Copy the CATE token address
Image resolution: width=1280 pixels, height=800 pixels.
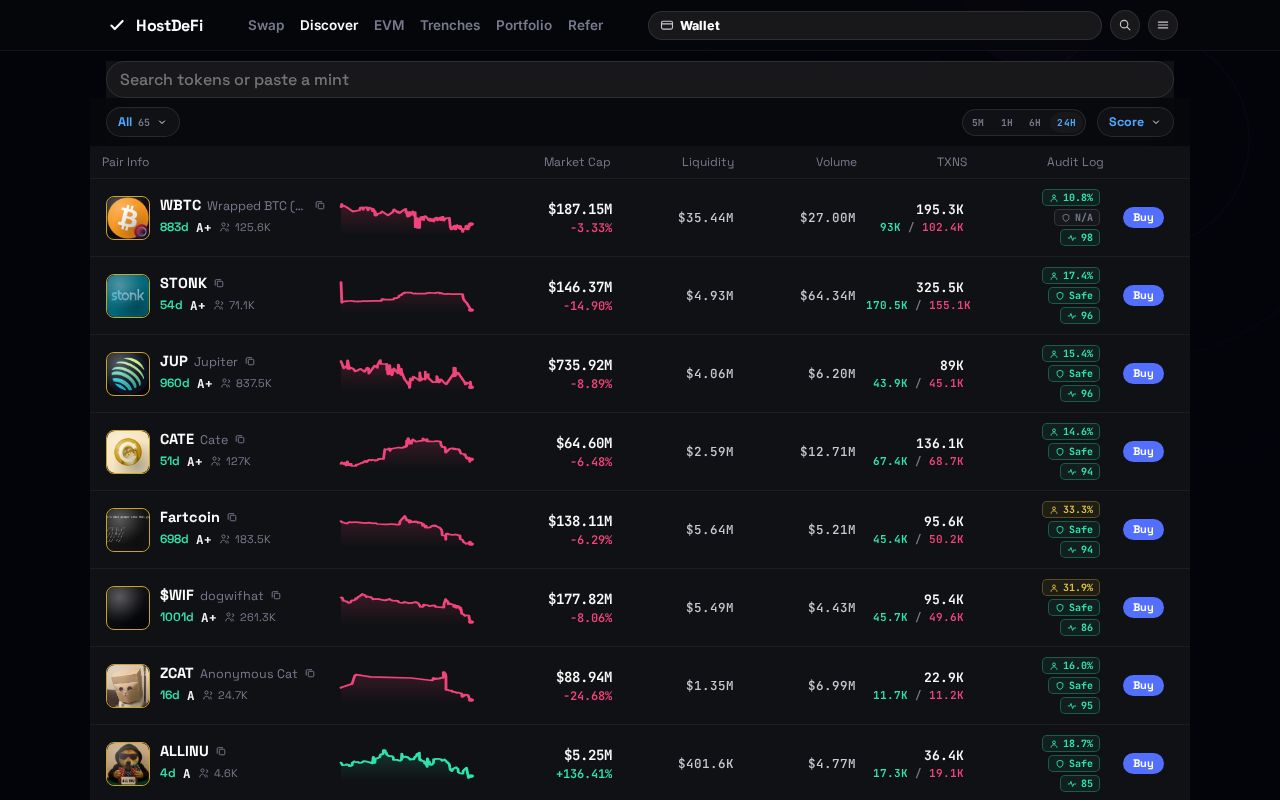click(x=240, y=439)
